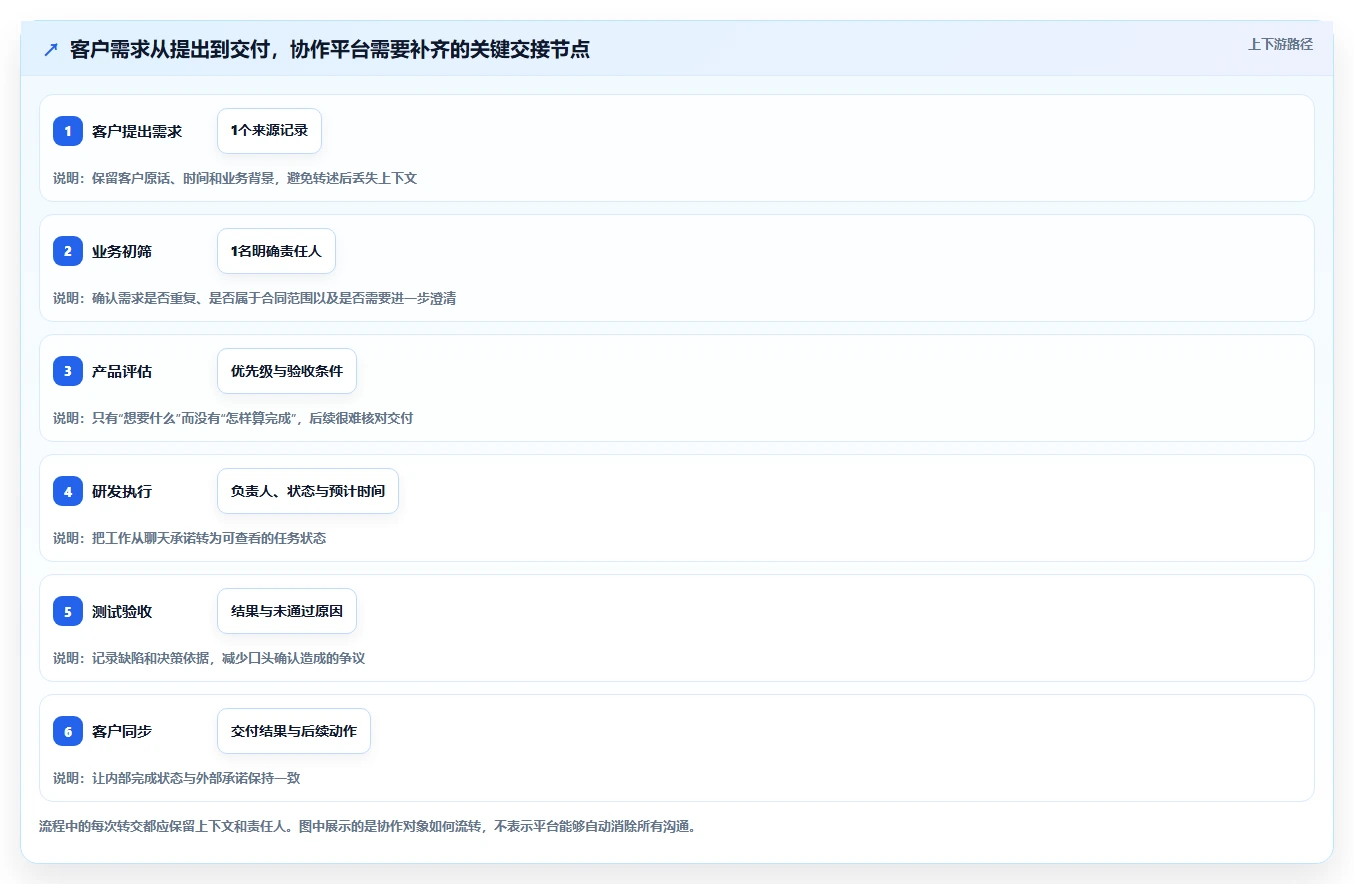Click the 优先级与验收条件 tag
1354x884 pixels.
point(287,371)
